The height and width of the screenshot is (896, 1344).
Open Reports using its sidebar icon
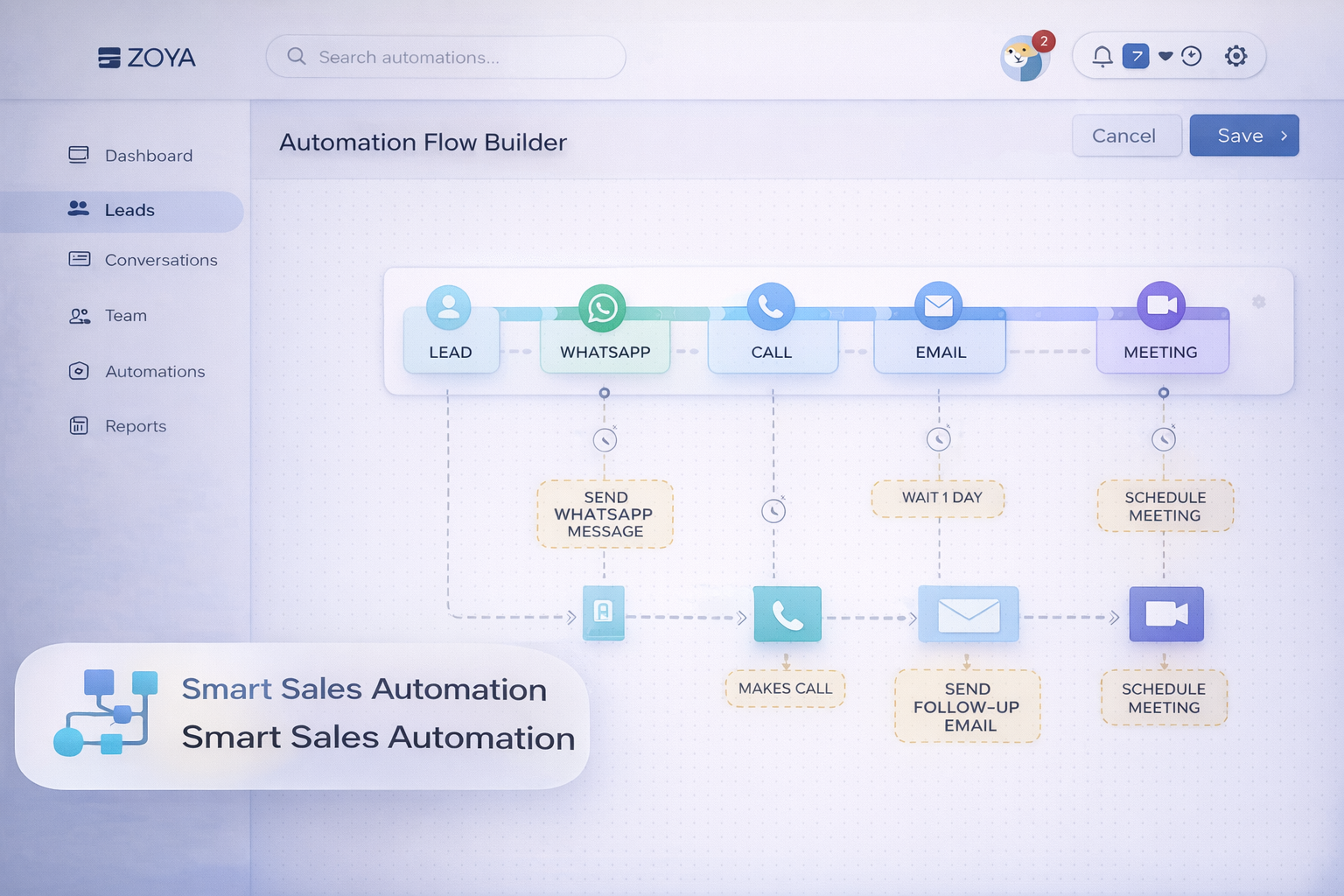coord(79,426)
